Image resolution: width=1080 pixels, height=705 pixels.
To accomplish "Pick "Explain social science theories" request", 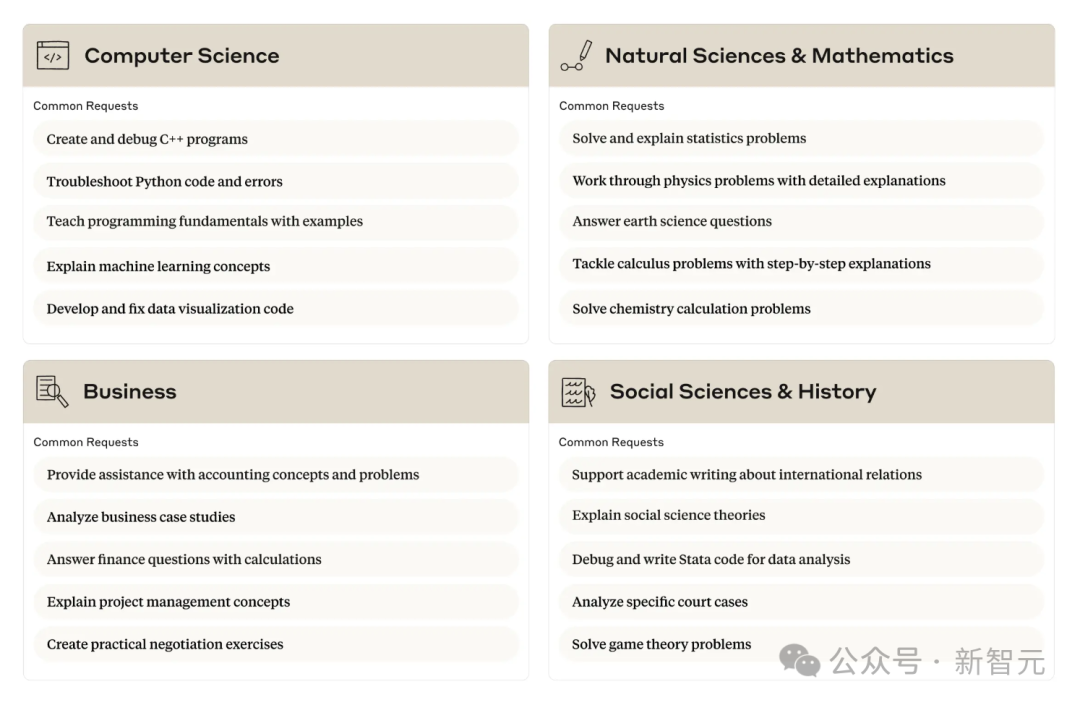I will pos(668,516).
